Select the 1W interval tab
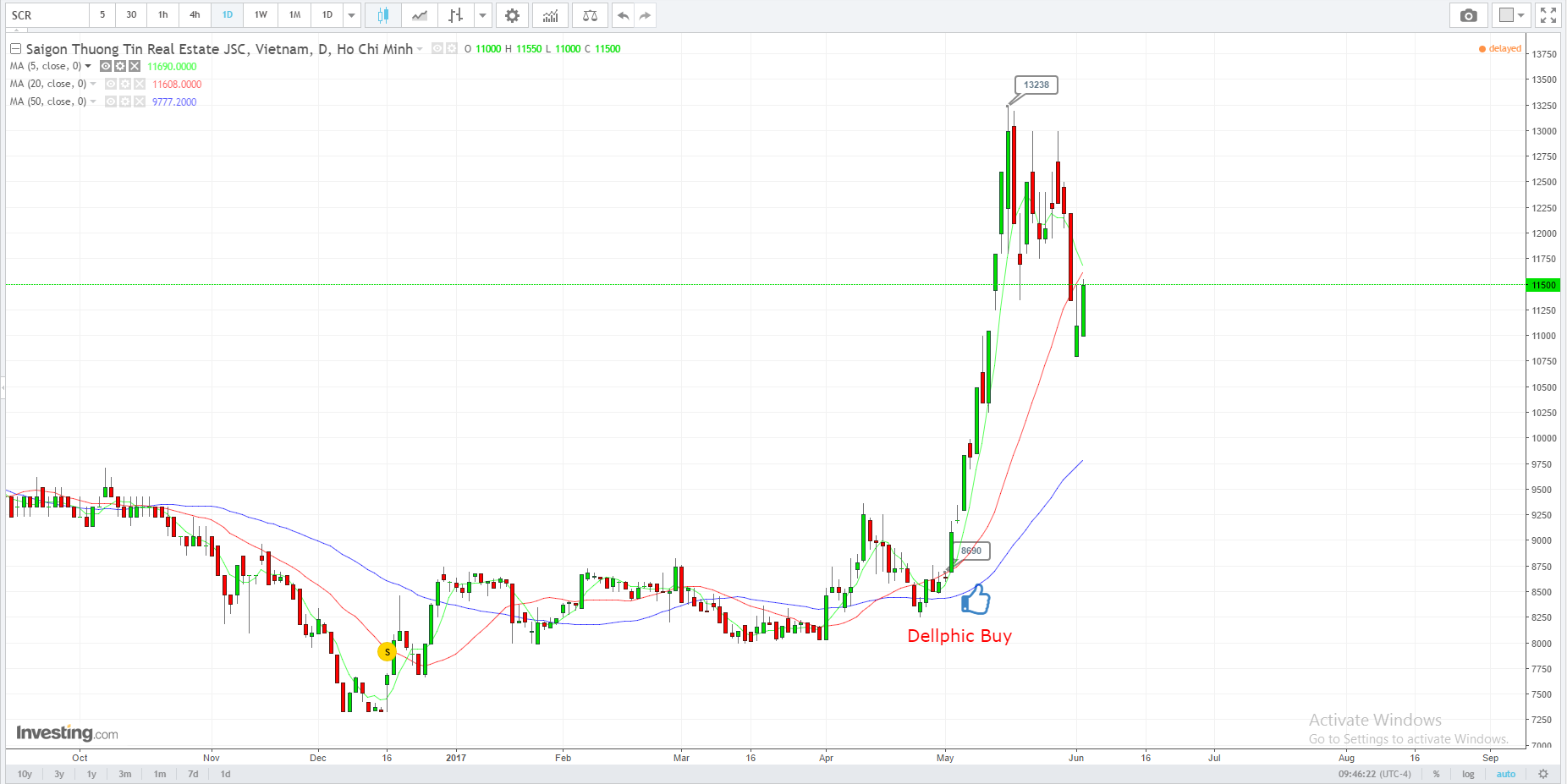 [x=261, y=15]
